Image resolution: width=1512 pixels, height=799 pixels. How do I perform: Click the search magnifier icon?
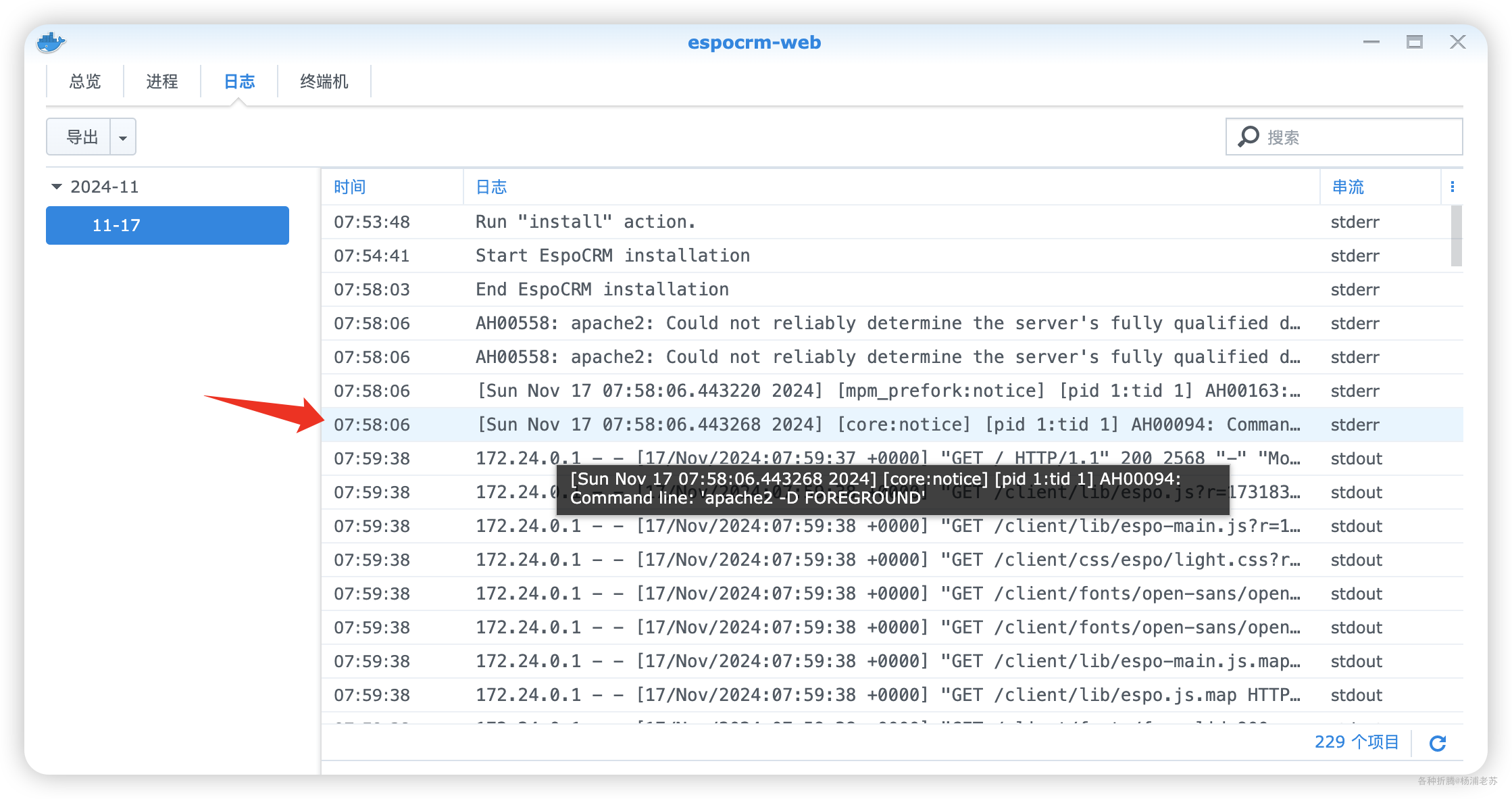[x=1248, y=137]
